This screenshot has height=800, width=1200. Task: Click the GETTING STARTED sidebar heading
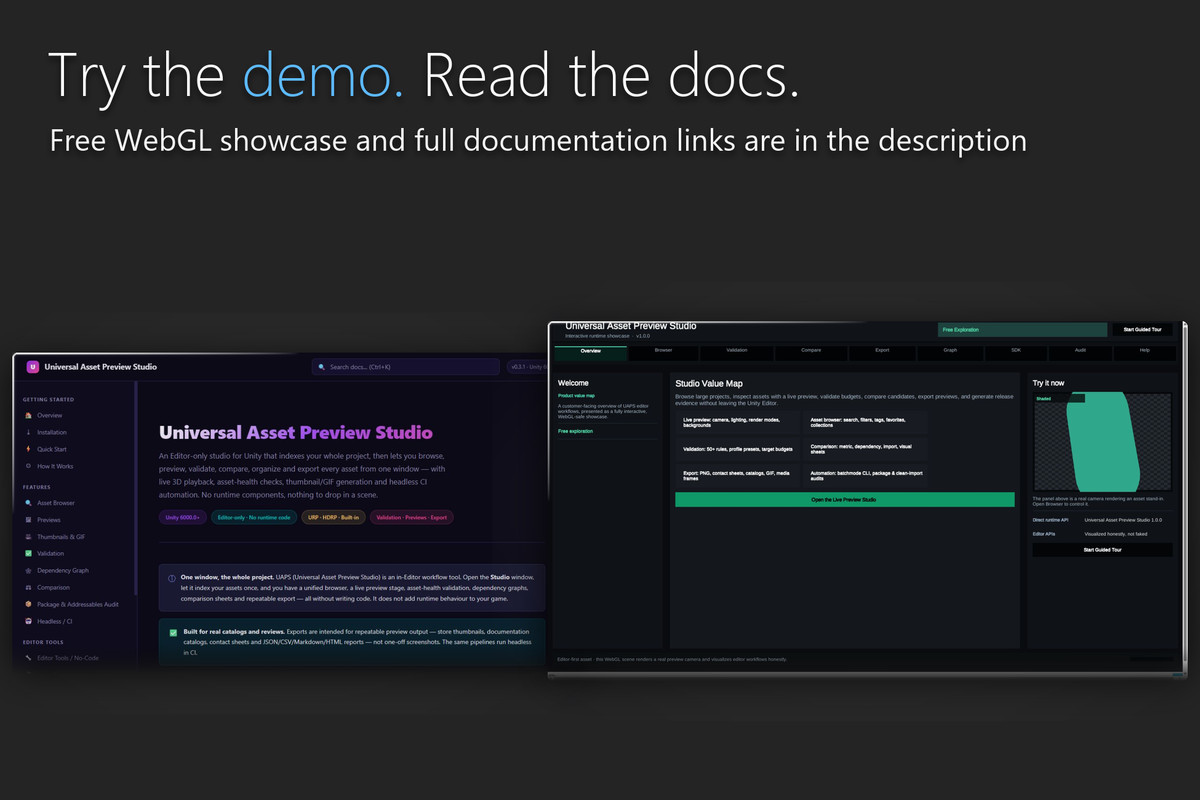coord(48,399)
